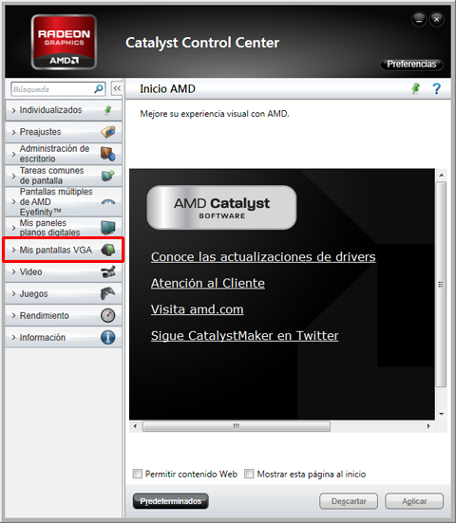Toggle Mostrar esta página al inicio checkbox
The width and height of the screenshot is (456, 523).
(x=249, y=474)
